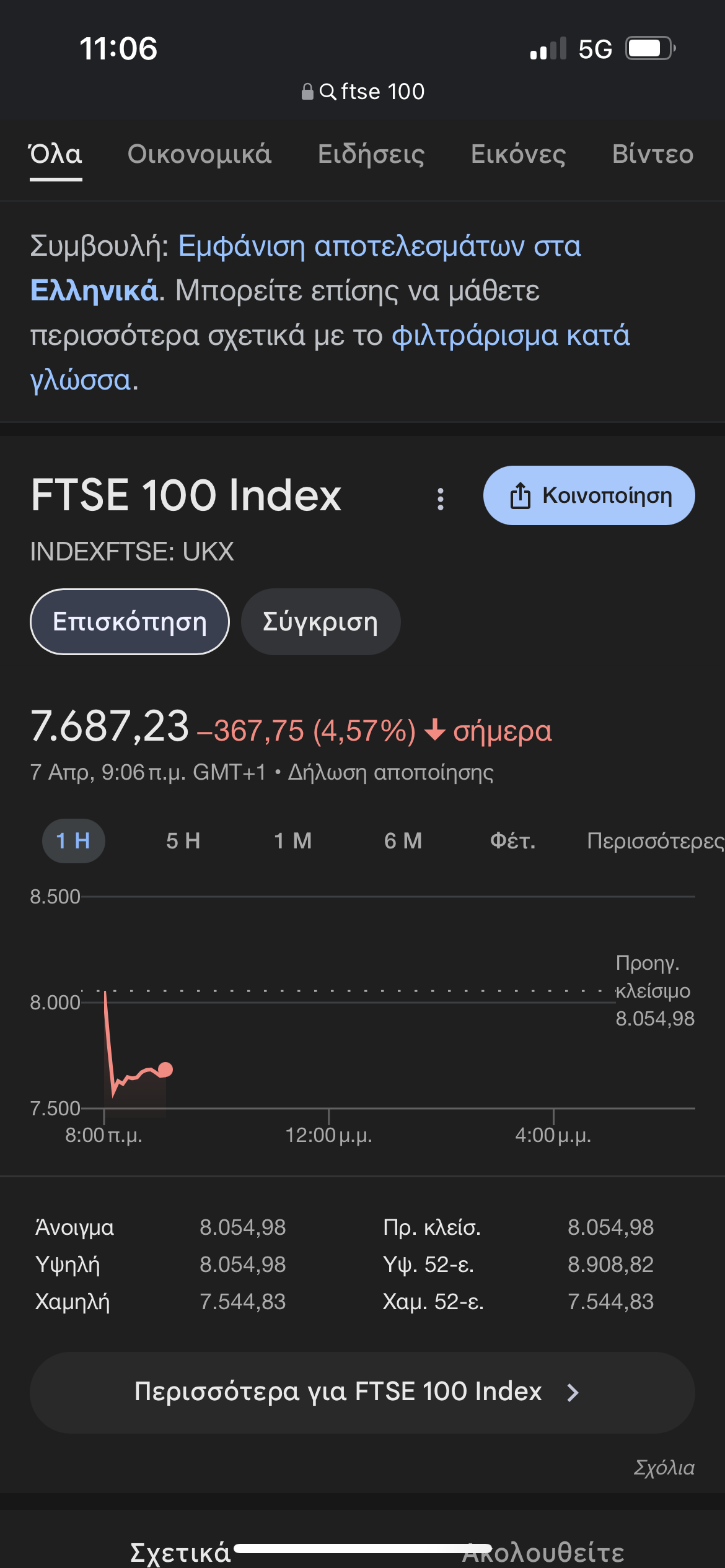This screenshot has width=725, height=1568.
Task: Tap the battery status icon
Action: (x=649, y=48)
